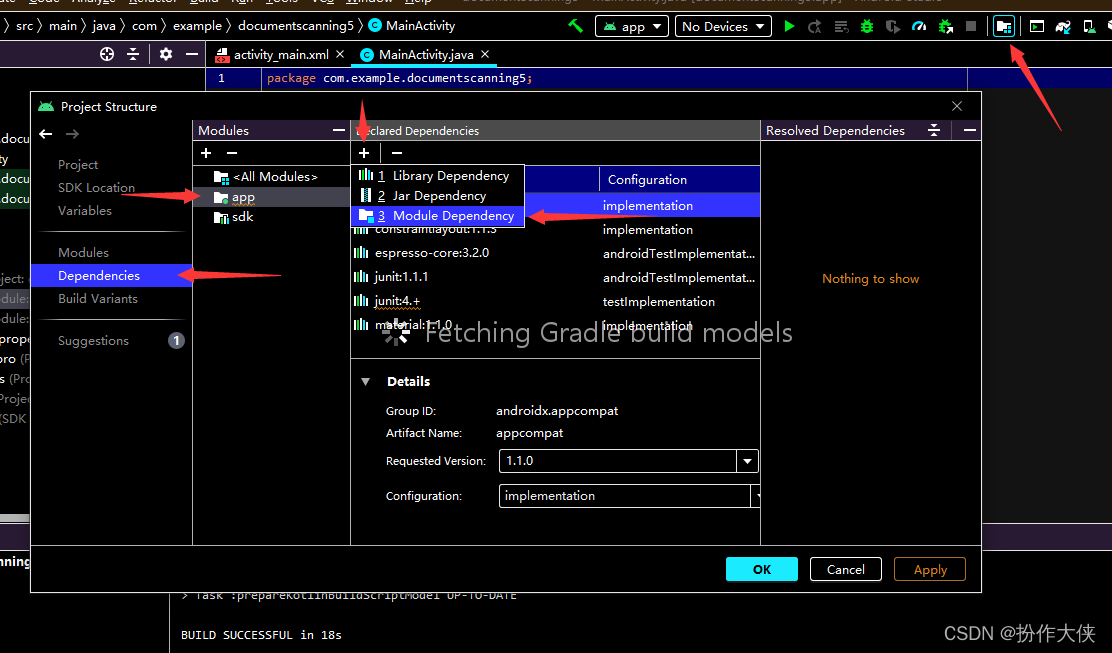Open Suggestions in sidebar
1112x653 pixels.
94,340
